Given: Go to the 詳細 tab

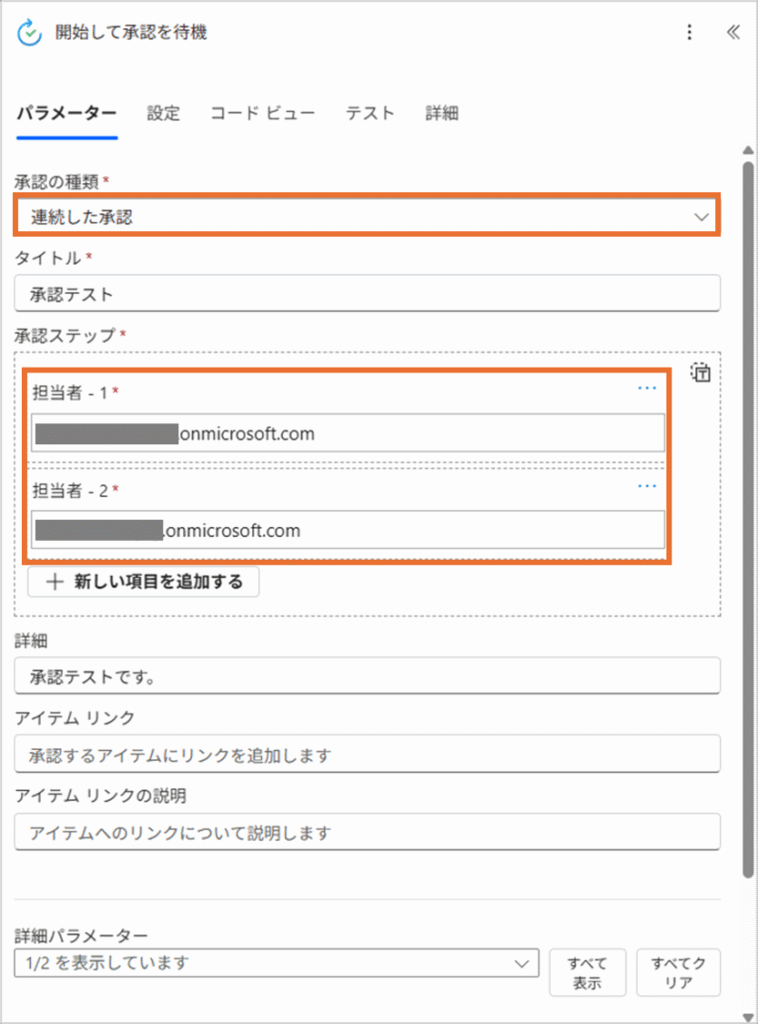Looking at the screenshot, I should pos(442,113).
